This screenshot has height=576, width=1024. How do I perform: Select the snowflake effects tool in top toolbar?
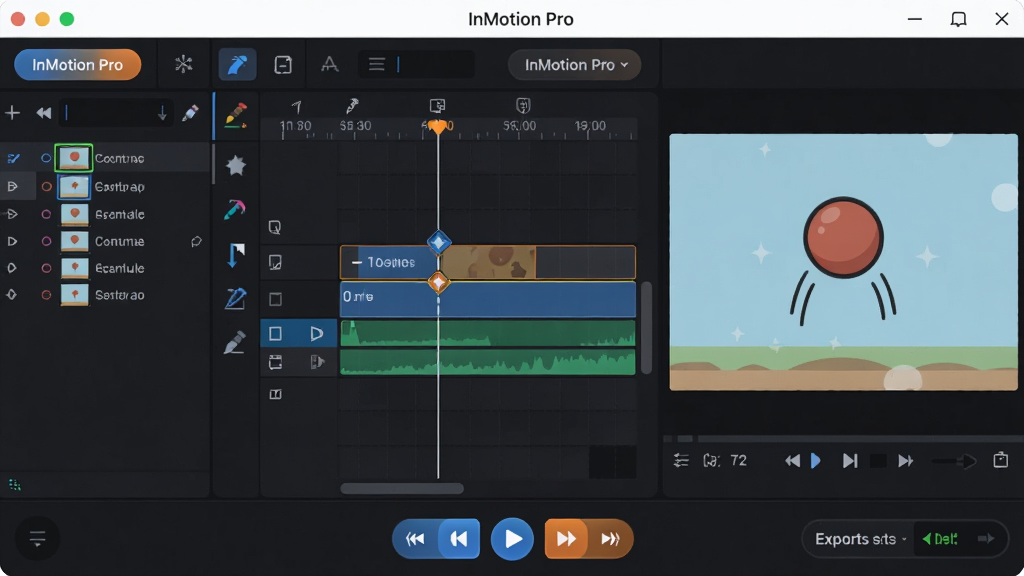(x=184, y=64)
